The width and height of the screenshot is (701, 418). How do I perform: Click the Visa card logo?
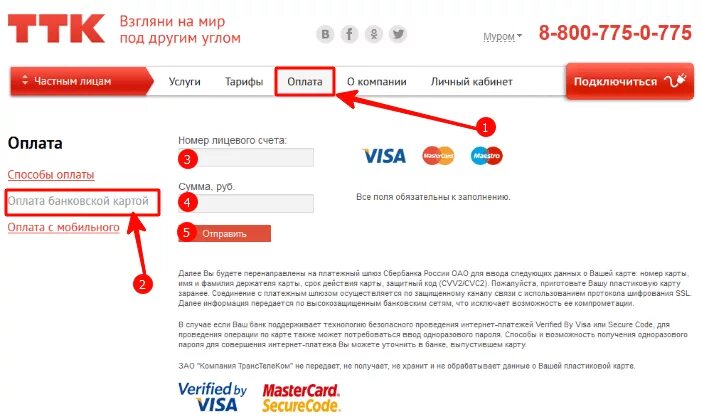tap(384, 156)
